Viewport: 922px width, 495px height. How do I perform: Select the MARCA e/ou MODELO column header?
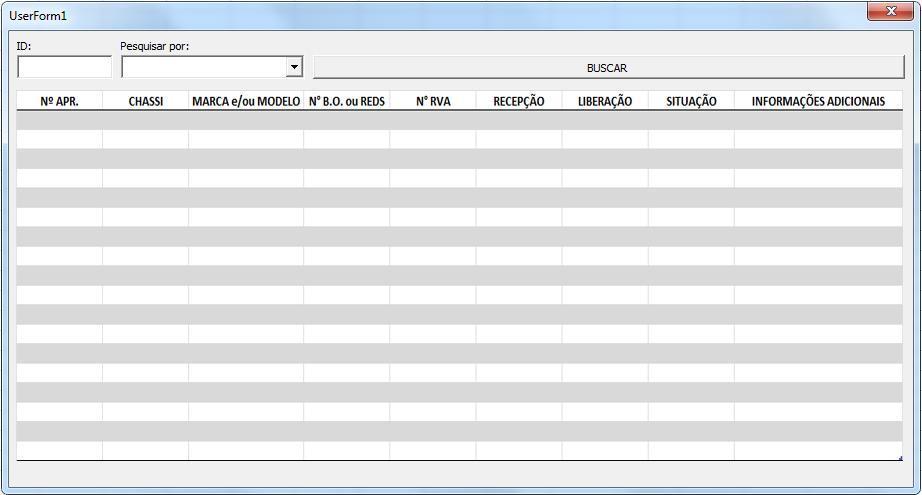click(x=246, y=101)
